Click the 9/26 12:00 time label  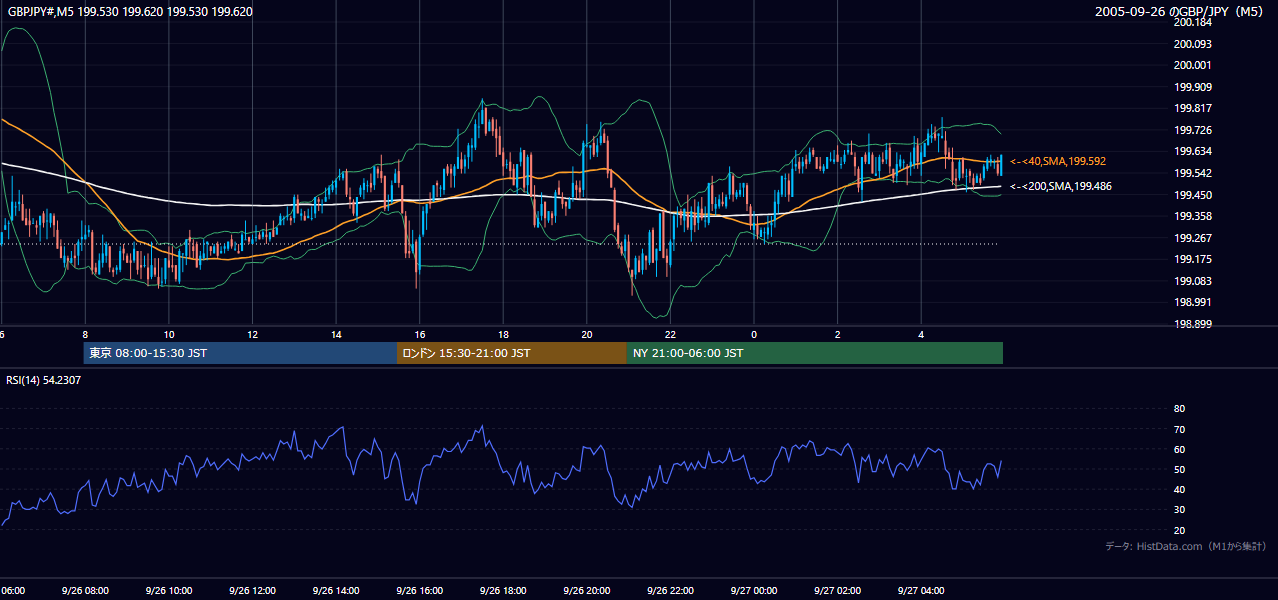[x=253, y=591]
